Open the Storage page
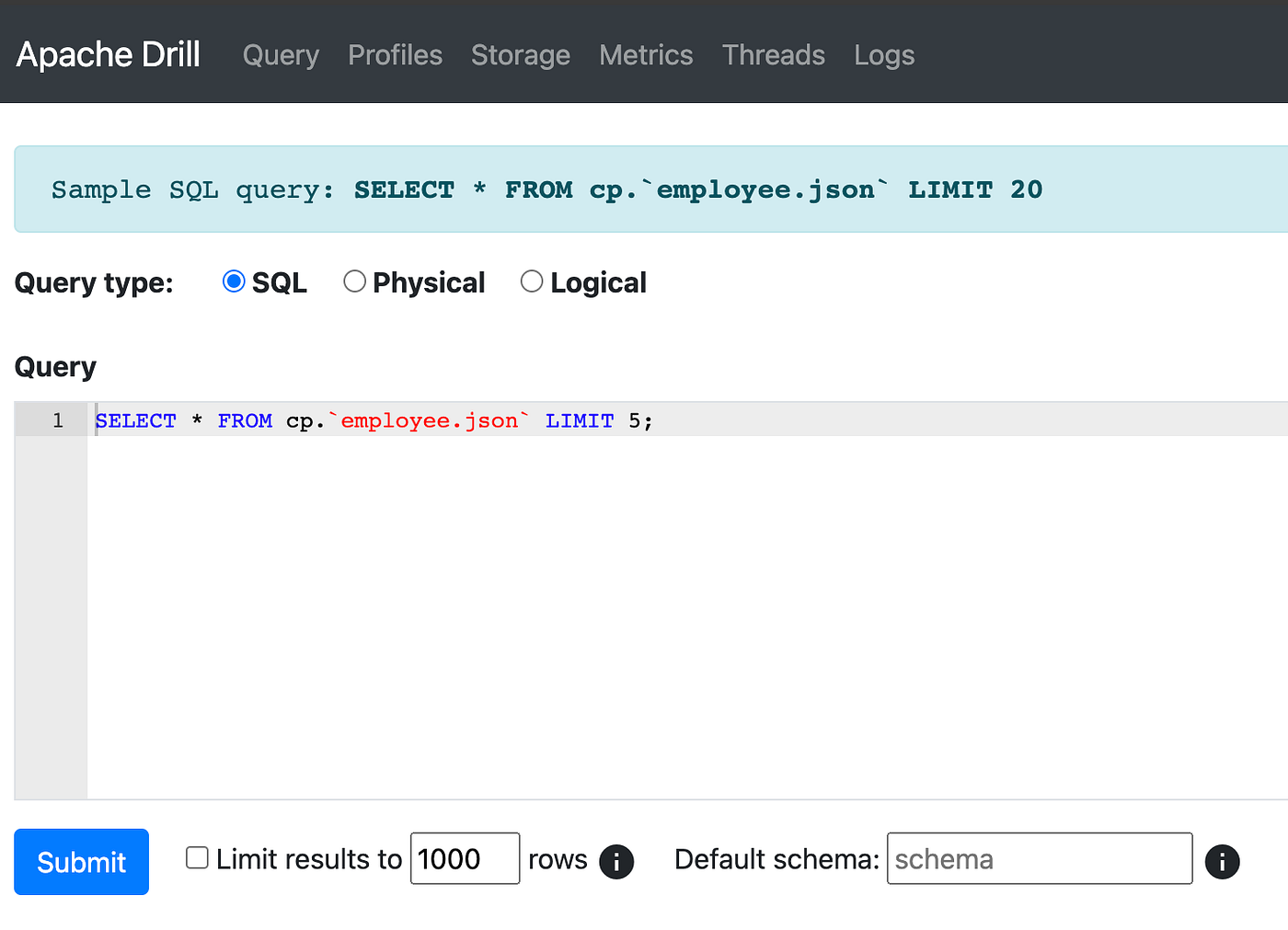Viewport: 1288px width, 930px height. coord(520,55)
